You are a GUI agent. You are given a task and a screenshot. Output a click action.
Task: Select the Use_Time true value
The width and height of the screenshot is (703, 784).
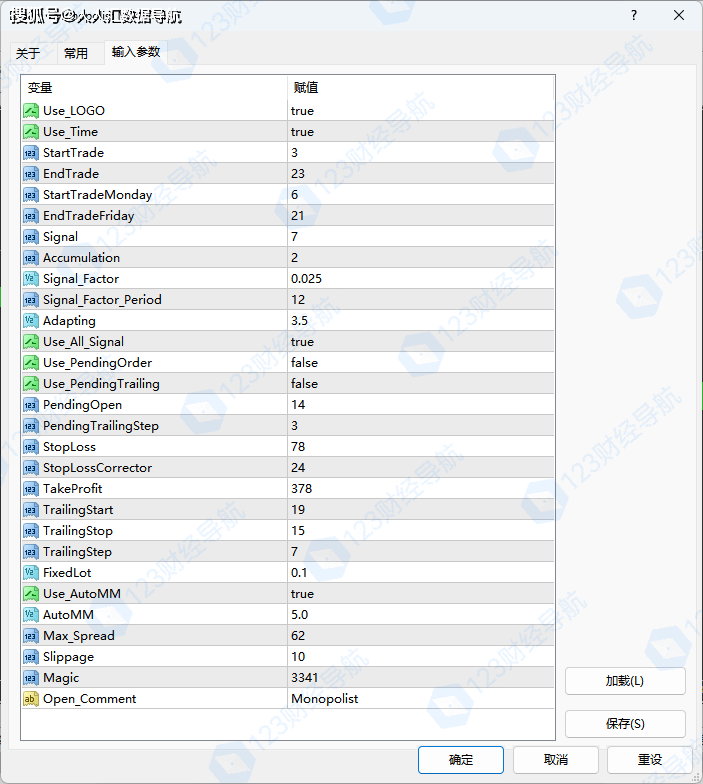[302, 132]
